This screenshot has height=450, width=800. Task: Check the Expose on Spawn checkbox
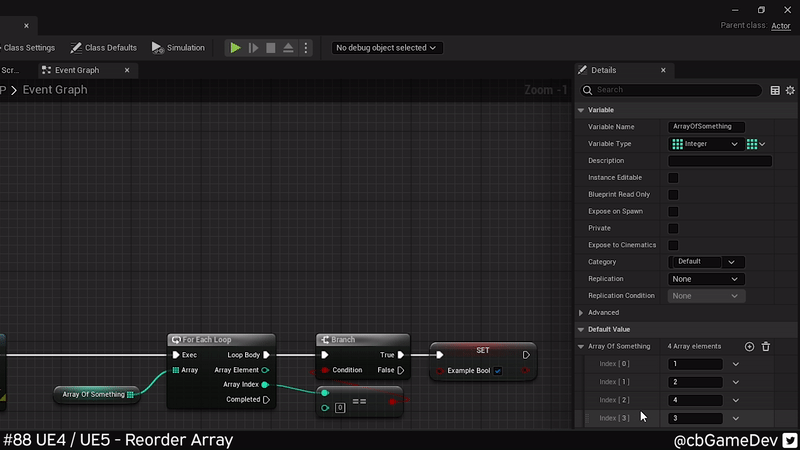point(673,212)
